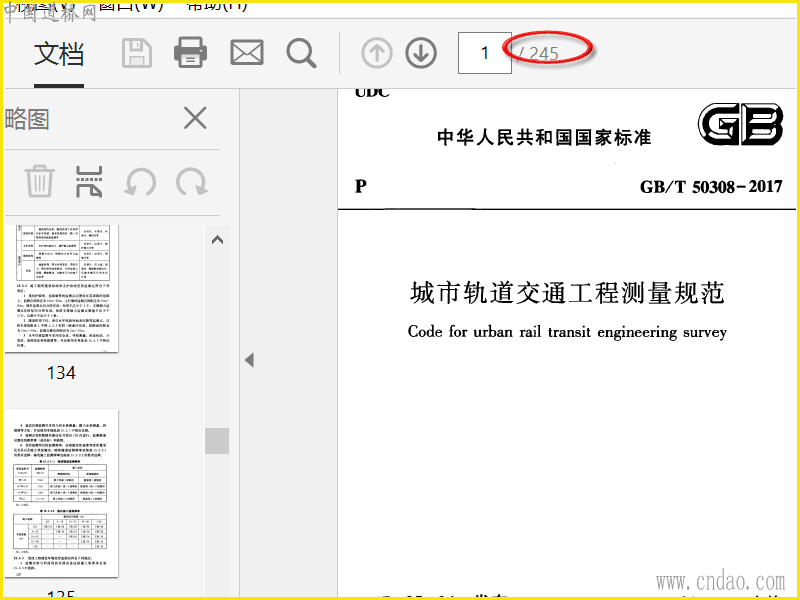Close the thumbnails panel
The height and width of the screenshot is (600, 800).
coord(195,118)
